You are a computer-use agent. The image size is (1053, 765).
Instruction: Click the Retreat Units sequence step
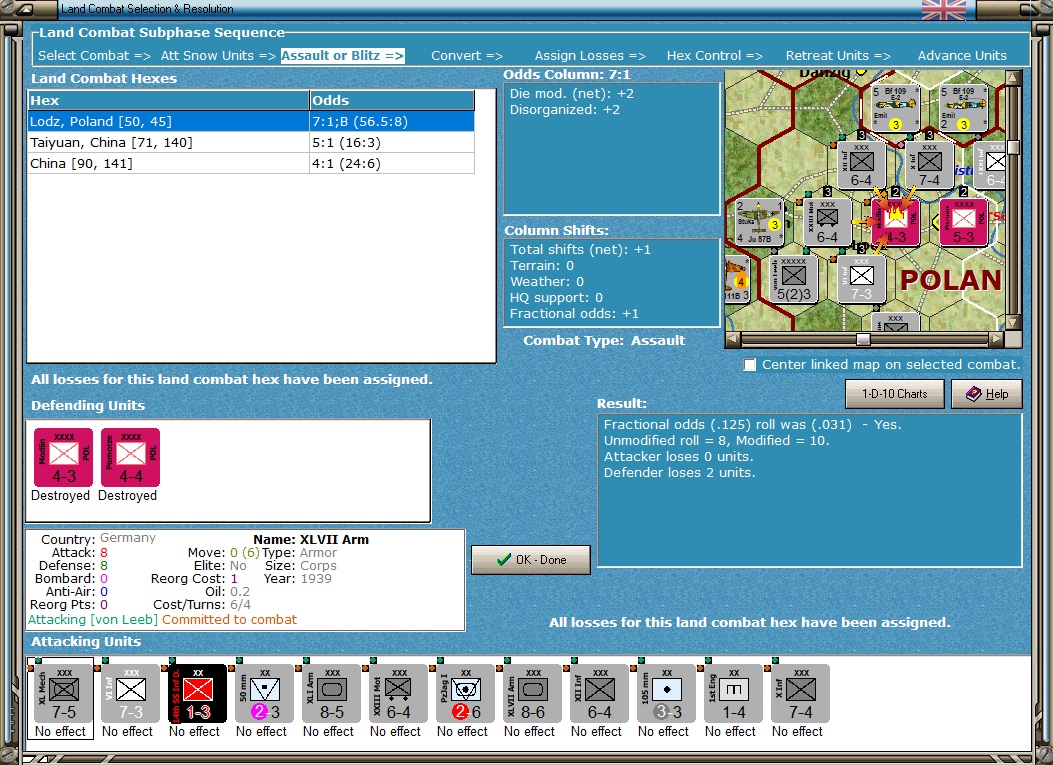(x=838, y=56)
